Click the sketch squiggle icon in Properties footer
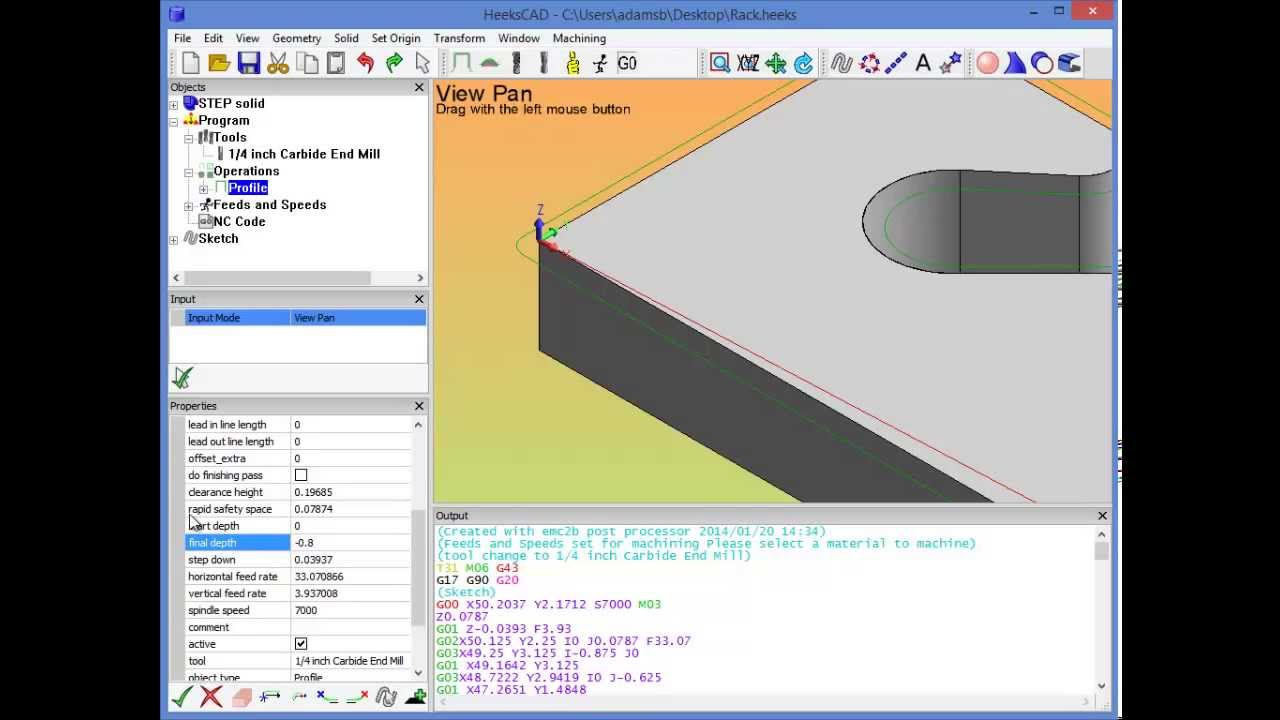Screen dimensions: 1280x720 click(x=386, y=697)
